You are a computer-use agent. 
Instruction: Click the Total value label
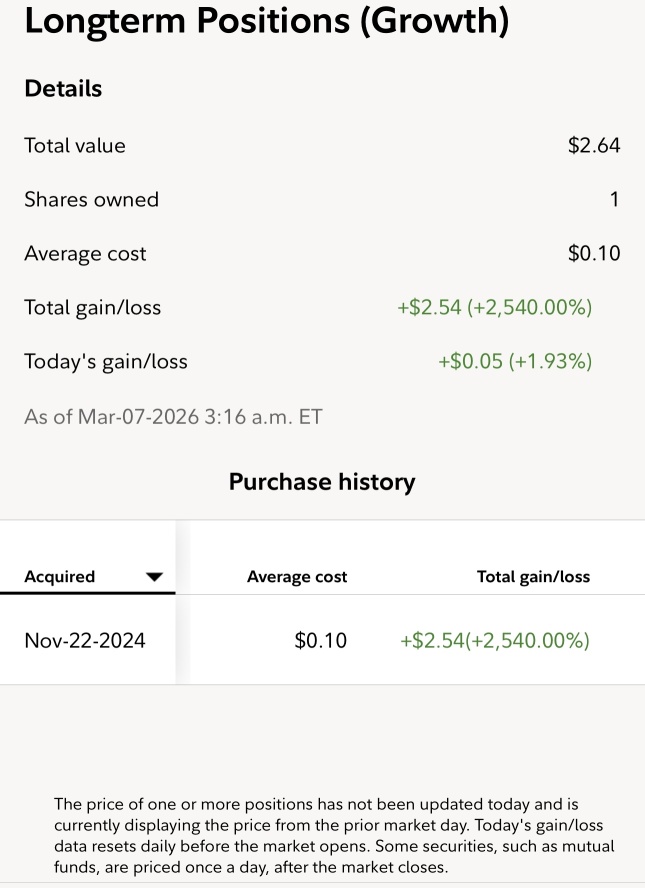point(75,146)
